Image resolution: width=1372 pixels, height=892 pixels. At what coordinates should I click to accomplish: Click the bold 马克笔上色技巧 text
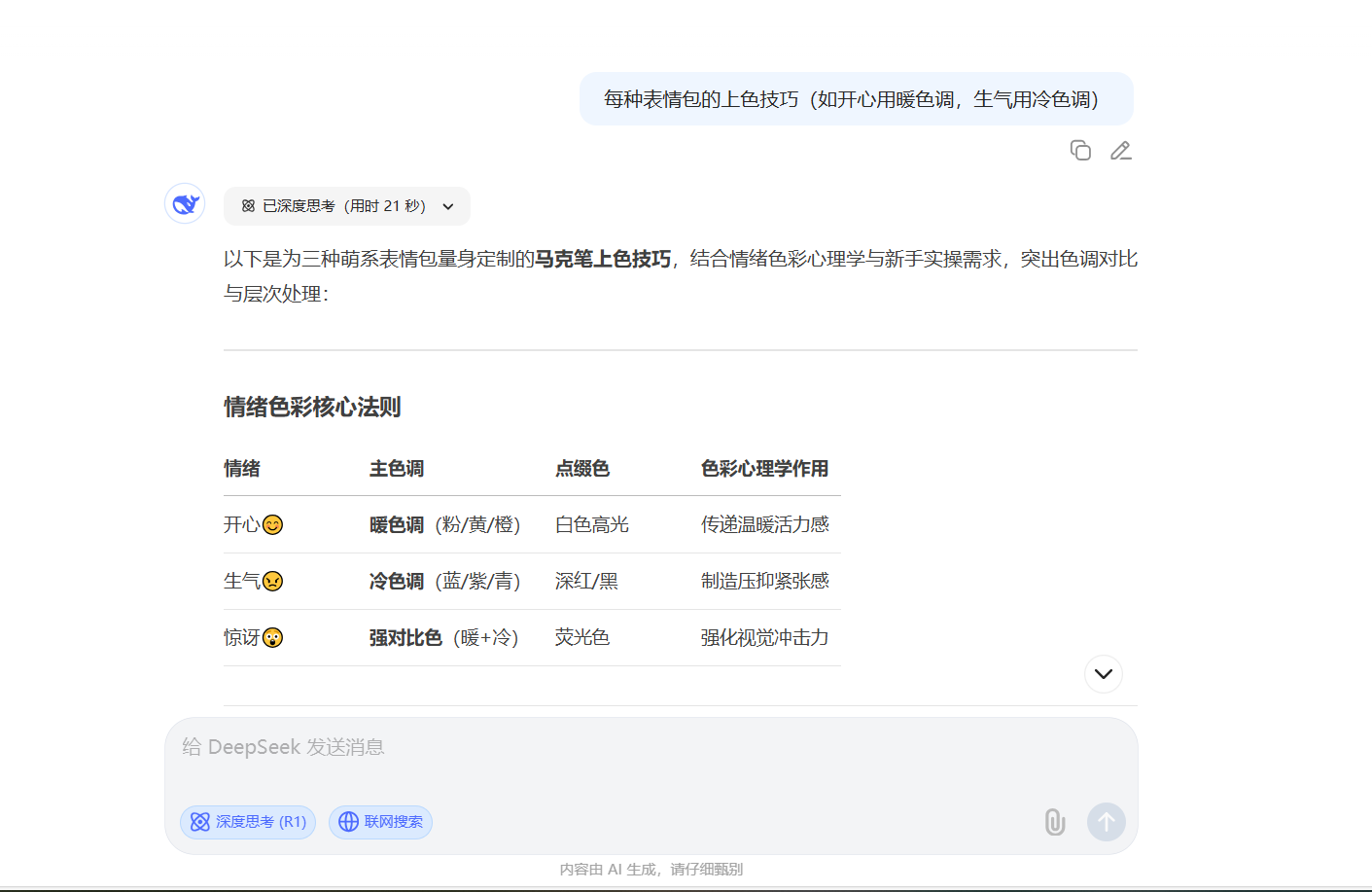point(603,259)
